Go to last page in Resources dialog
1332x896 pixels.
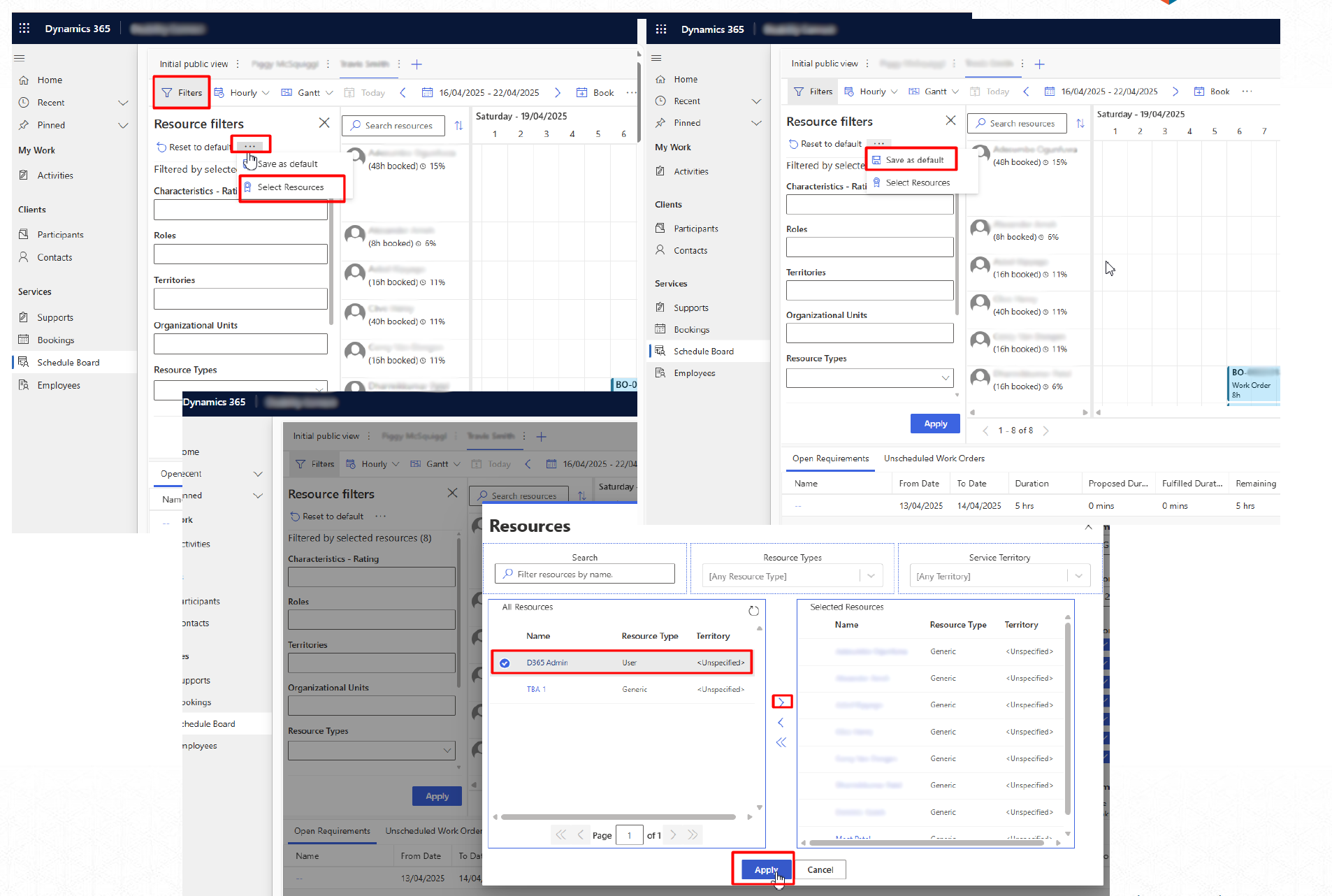coord(693,834)
